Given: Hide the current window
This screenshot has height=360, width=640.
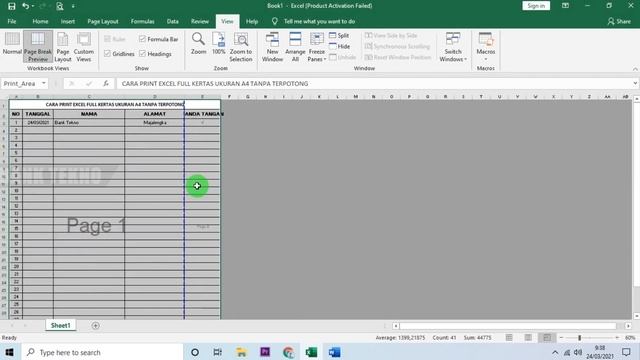Looking at the screenshot, I should pos(340,47).
